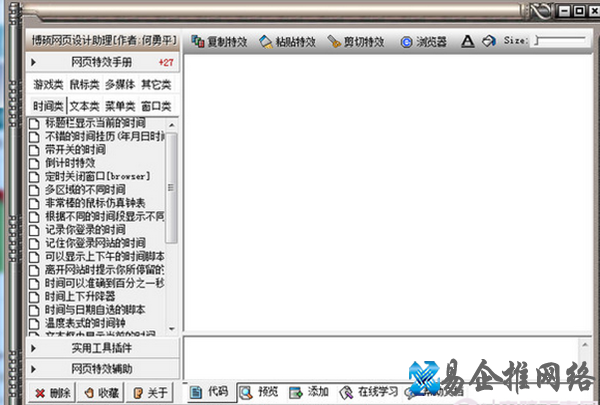Select 非常棒的鼠标仿真钟表 item
The image size is (600, 405).
(96, 203)
